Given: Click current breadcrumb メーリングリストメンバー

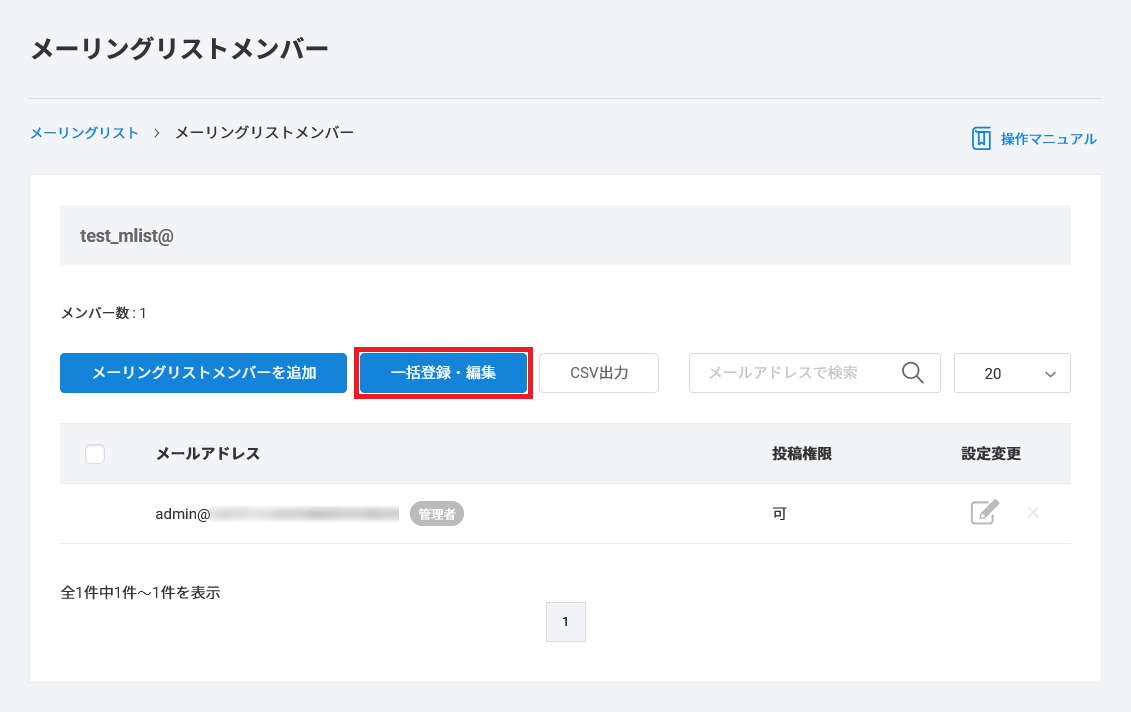Looking at the screenshot, I should [264, 132].
